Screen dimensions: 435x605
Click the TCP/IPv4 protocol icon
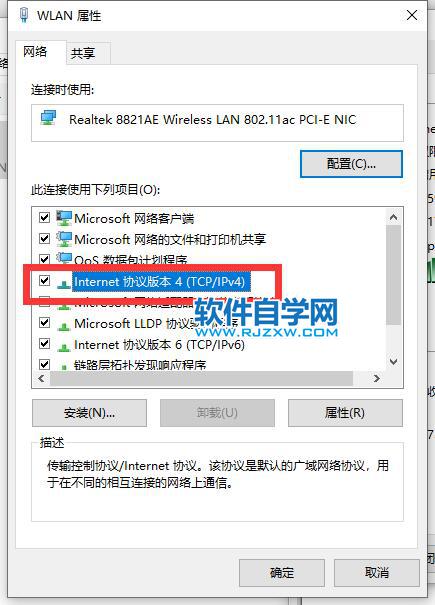point(64,284)
